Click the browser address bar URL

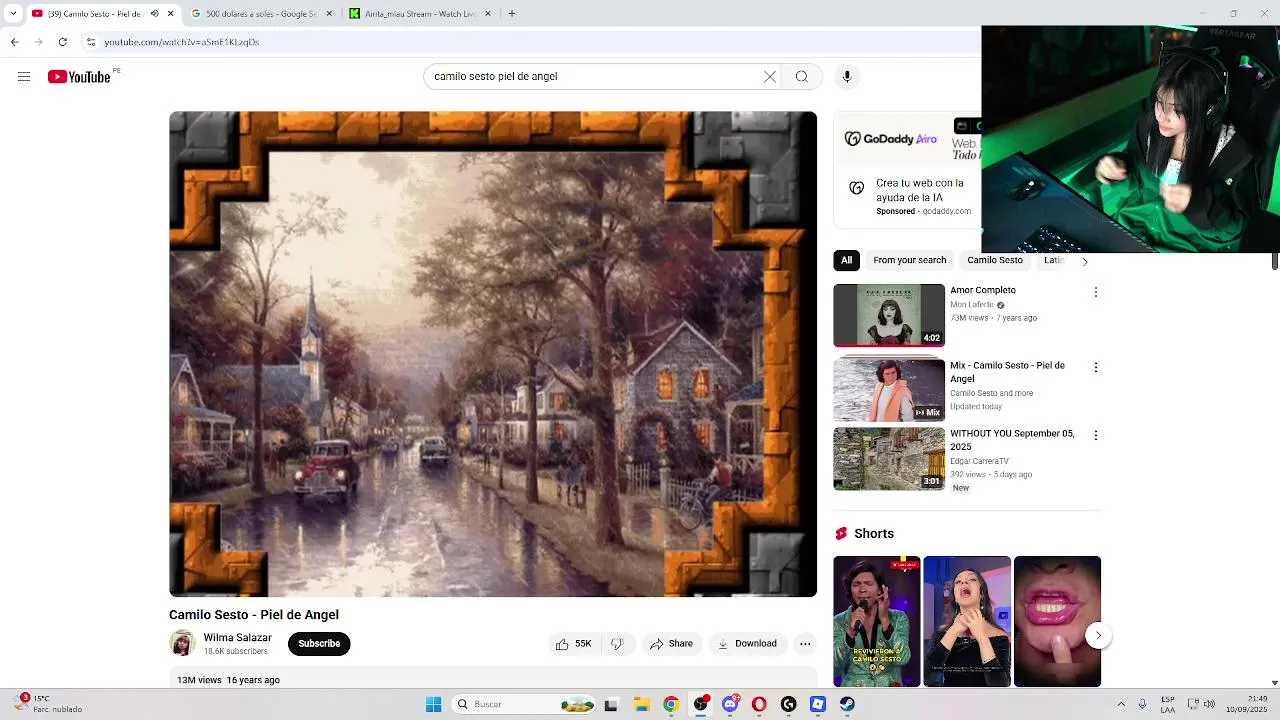click(181, 42)
